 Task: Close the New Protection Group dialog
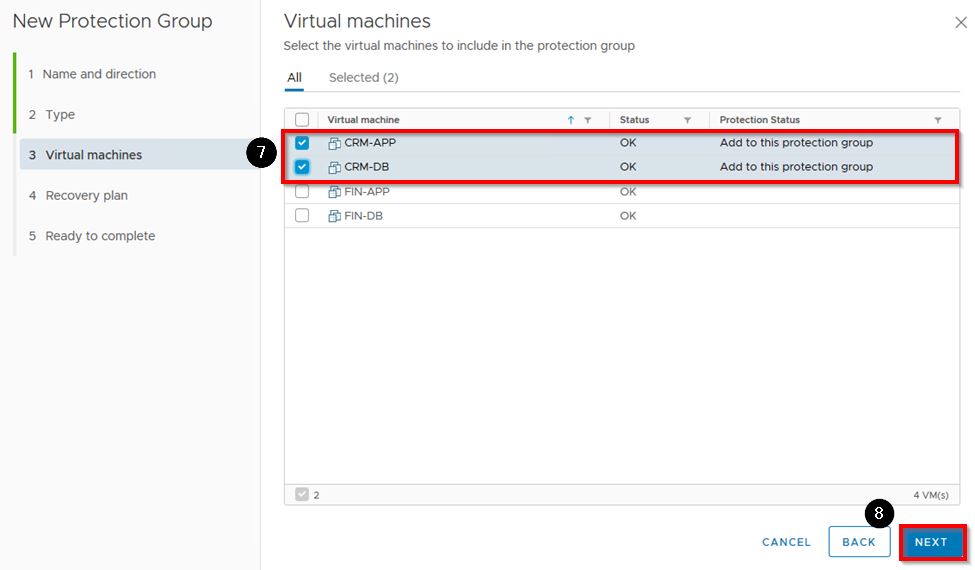click(961, 22)
